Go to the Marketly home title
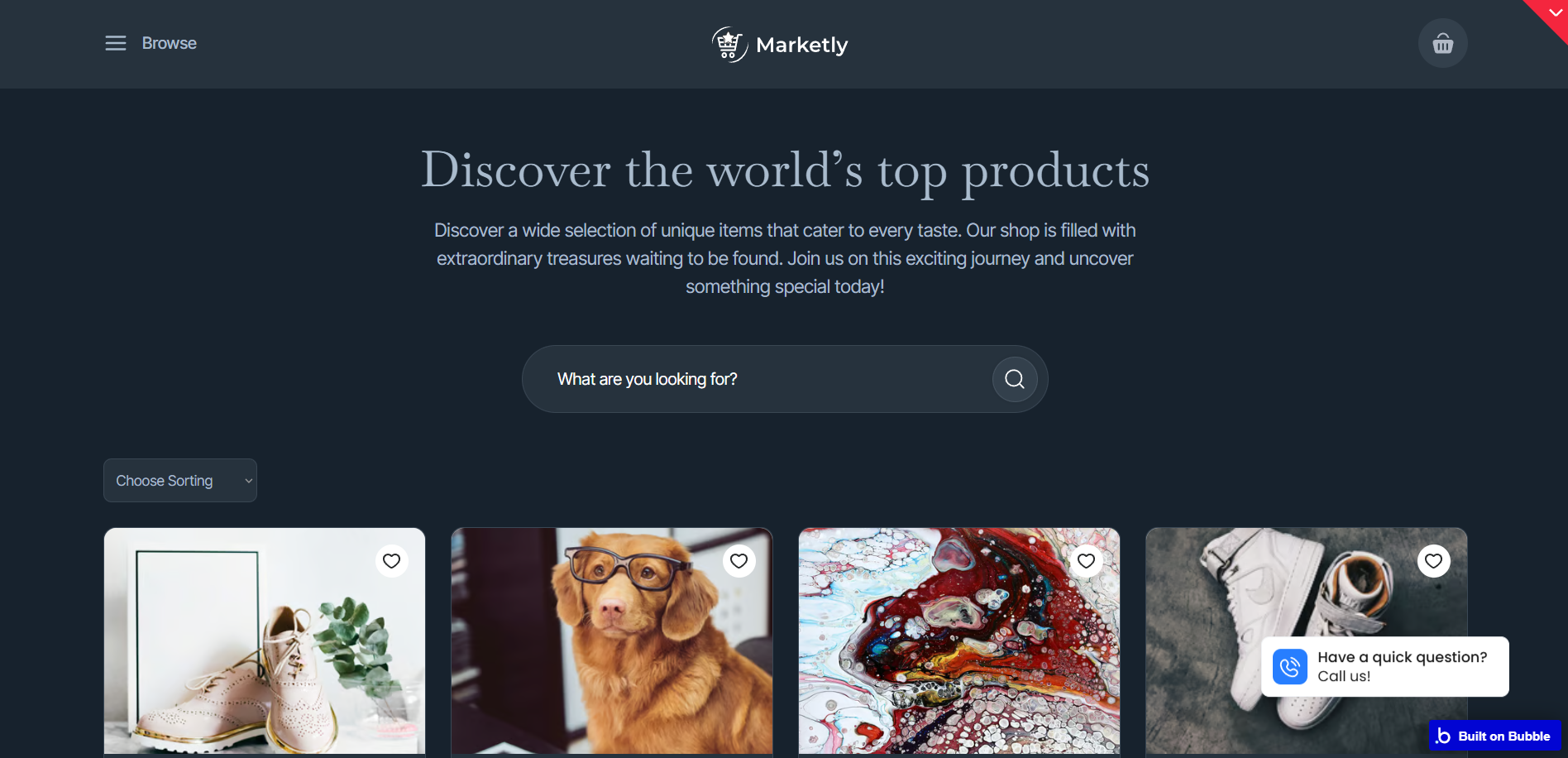1568x758 pixels. coord(801,45)
